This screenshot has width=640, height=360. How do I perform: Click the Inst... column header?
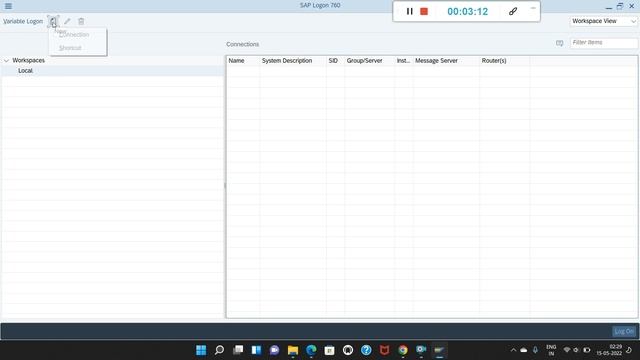404,60
